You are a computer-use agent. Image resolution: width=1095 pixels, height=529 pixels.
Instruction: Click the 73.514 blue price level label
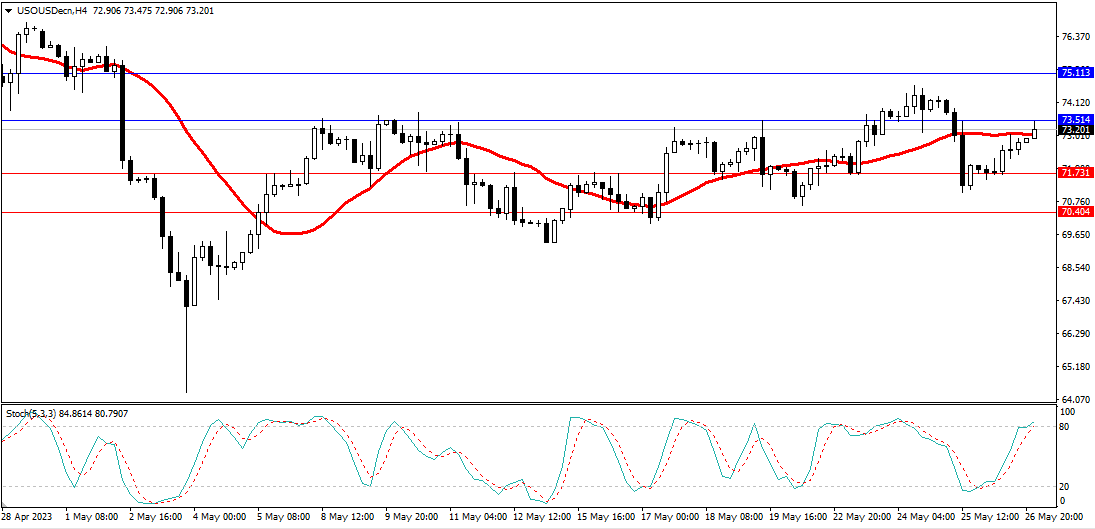click(1075, 120)
